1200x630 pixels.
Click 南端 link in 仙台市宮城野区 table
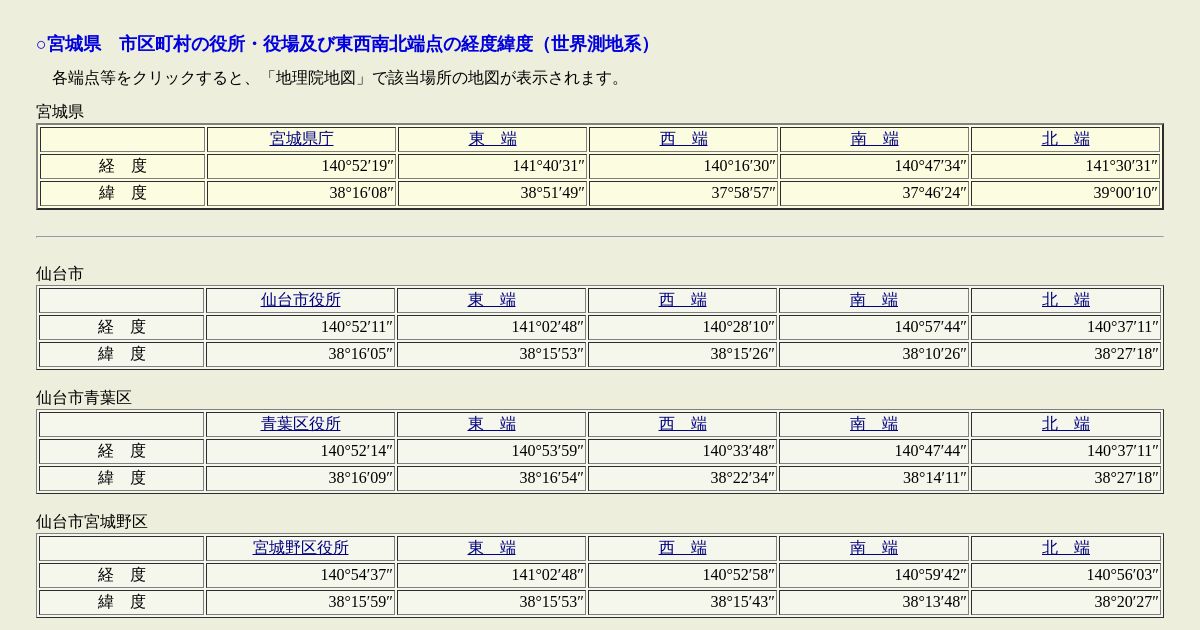[x=874, y=548]
